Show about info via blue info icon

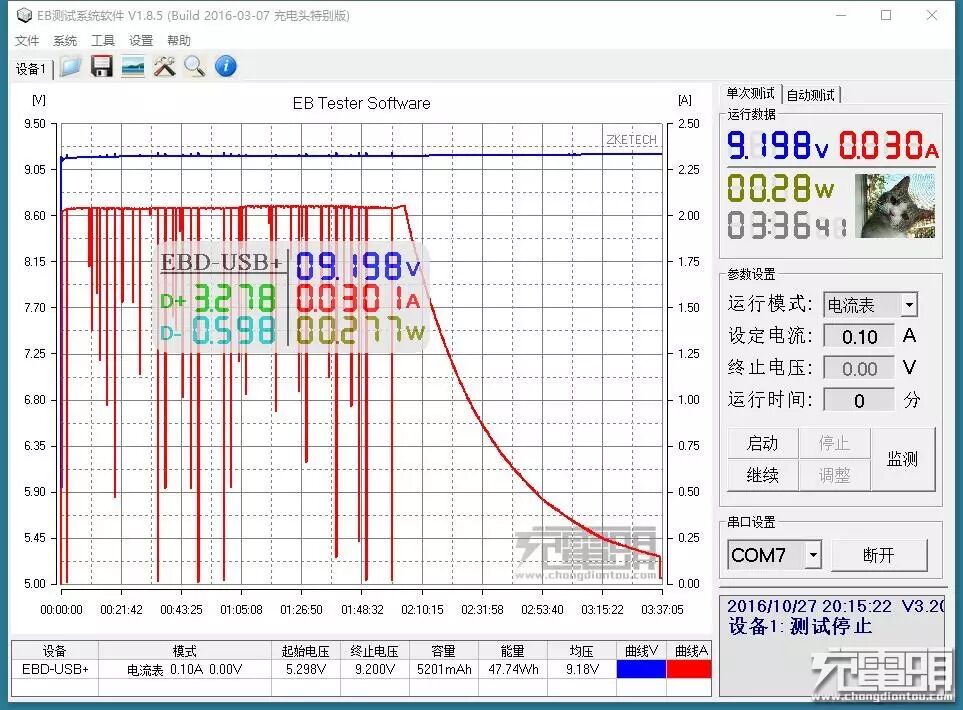point(226,66)
